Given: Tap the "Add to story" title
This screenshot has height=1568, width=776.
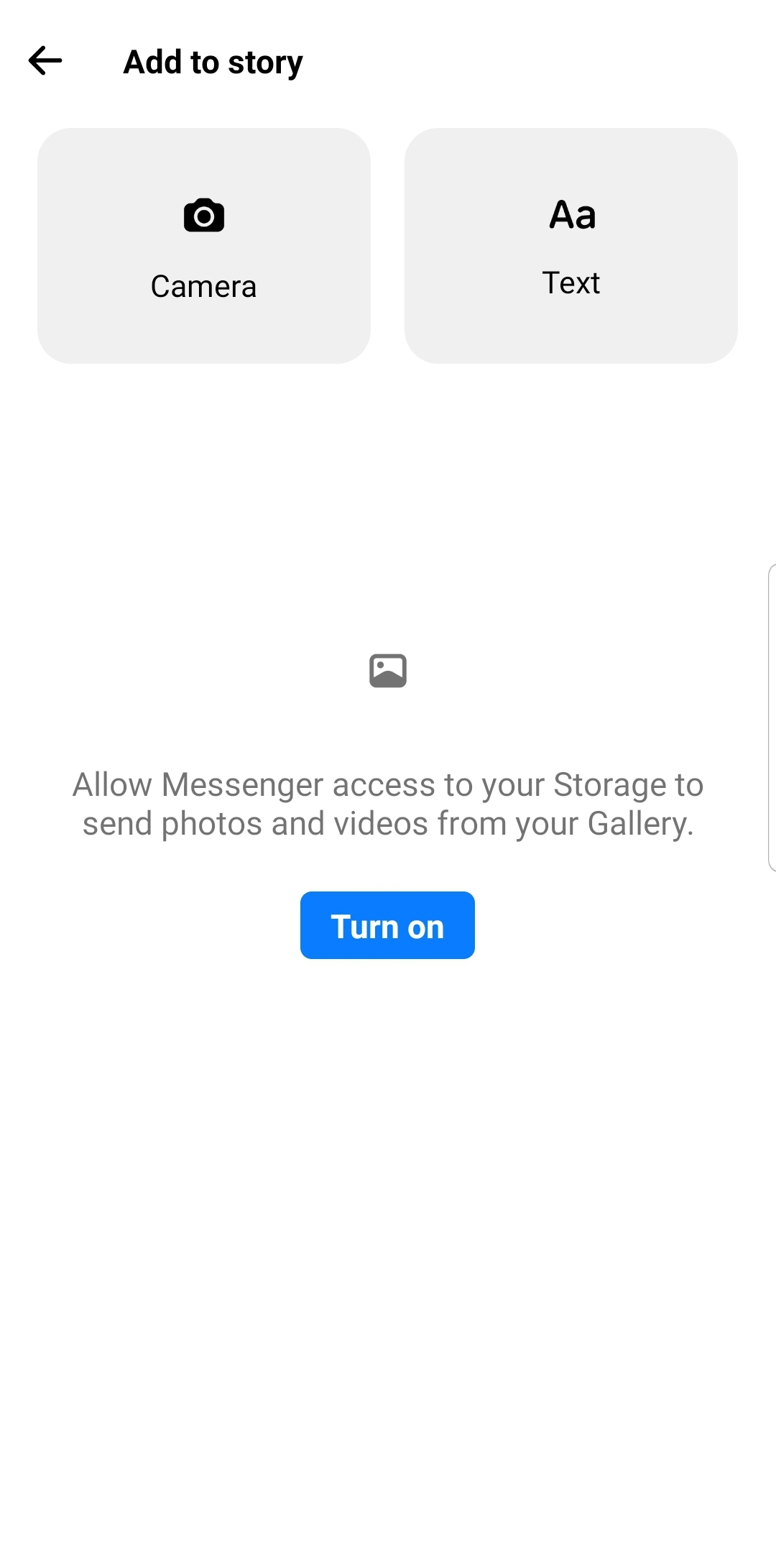Looking at the screenshot, I should tap(213, 63).
